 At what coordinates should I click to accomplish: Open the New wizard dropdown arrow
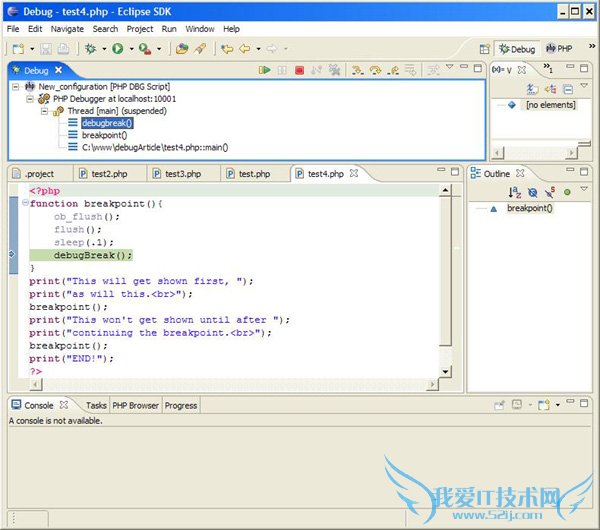coord(32,49)
